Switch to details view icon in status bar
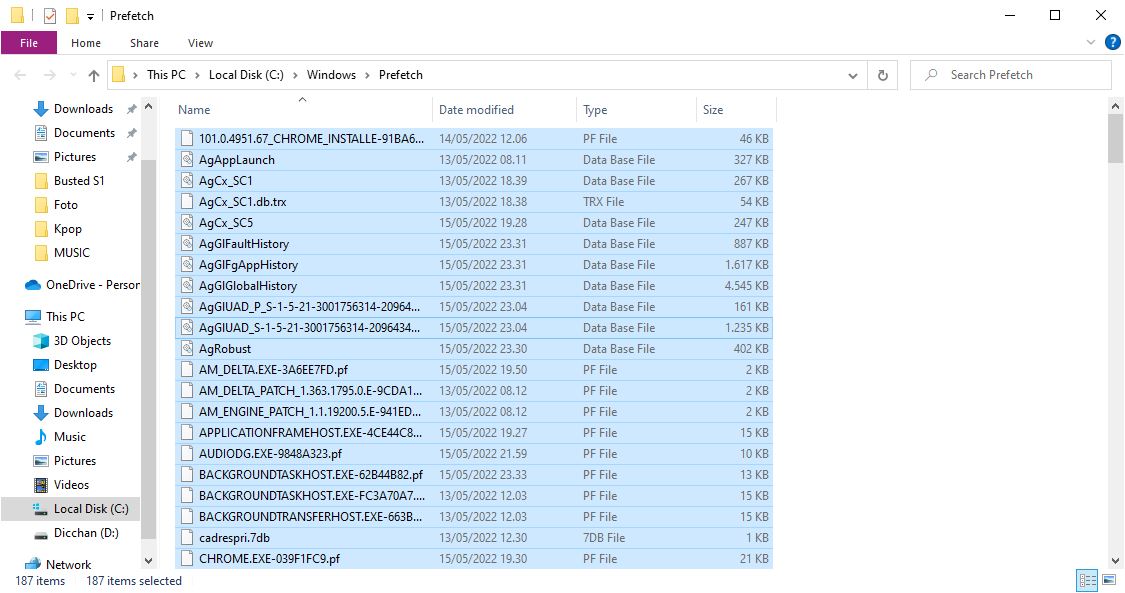 [x=1087, y=580]
